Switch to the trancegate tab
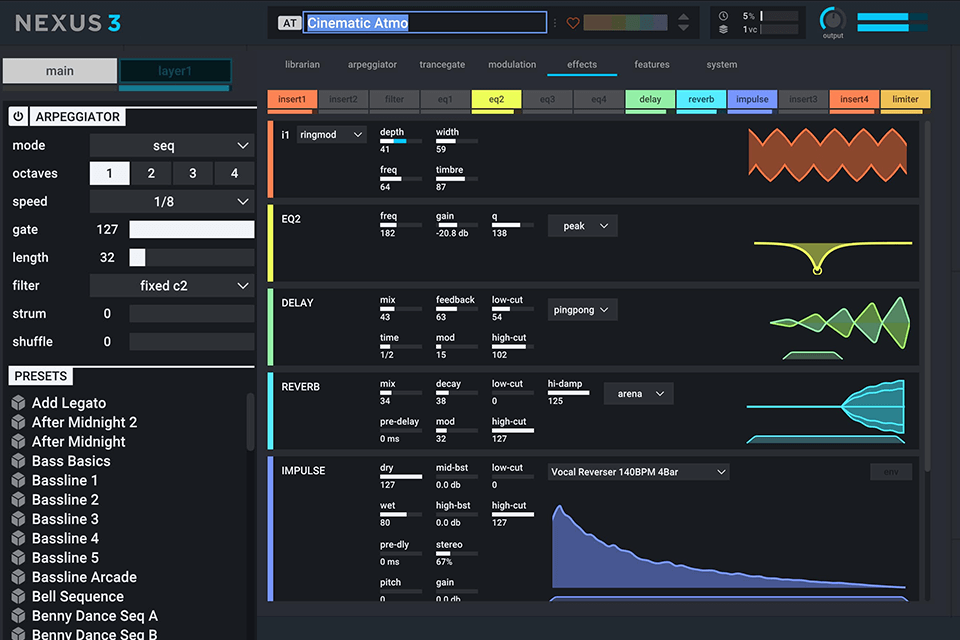Screen dimensions: 960x640 pos(442,64)
